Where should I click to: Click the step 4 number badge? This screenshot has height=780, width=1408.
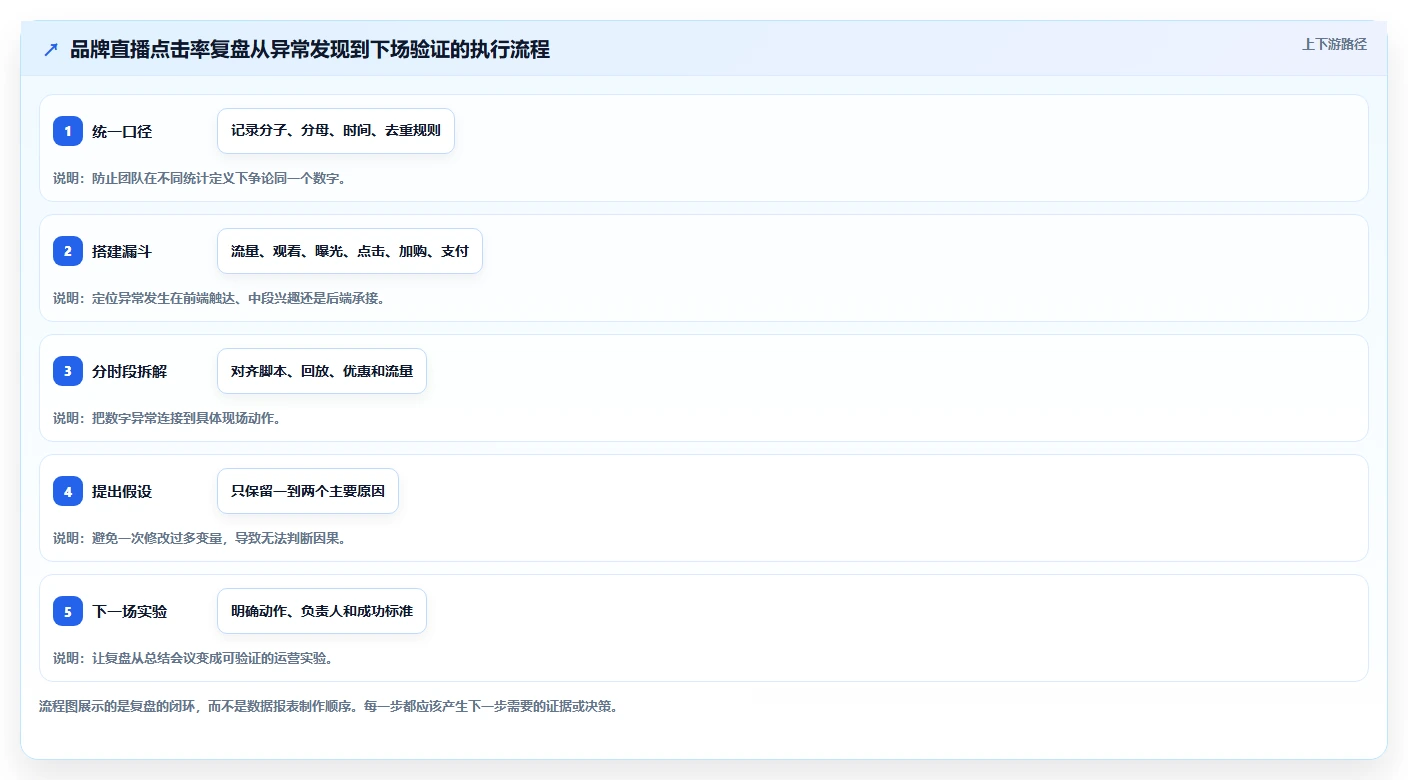68,491
